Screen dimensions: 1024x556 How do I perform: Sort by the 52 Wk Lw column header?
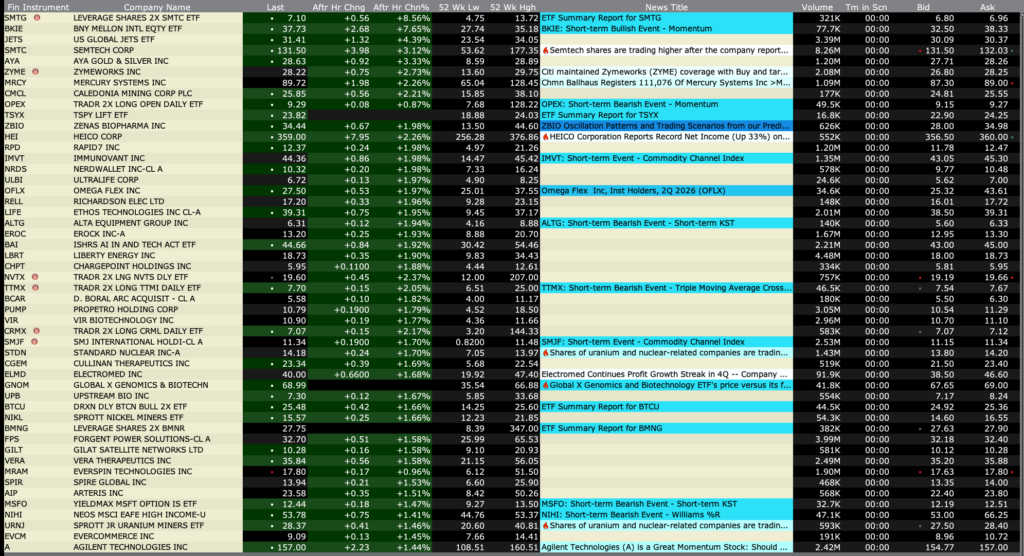pos(460,7)
